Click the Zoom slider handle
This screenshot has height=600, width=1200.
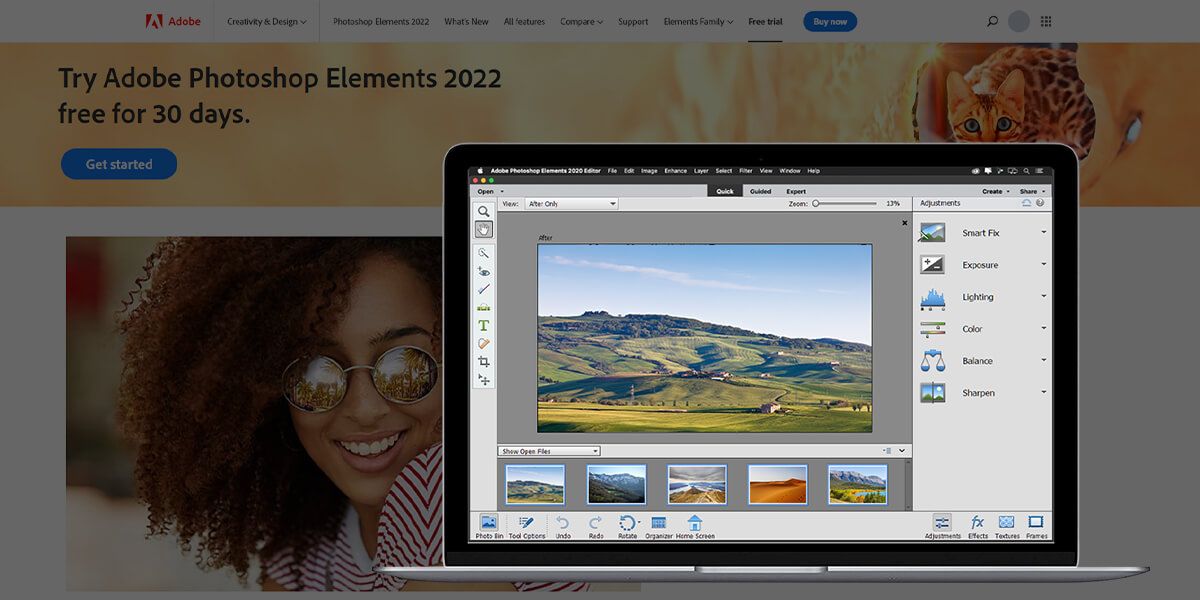[x=815, y=204]
